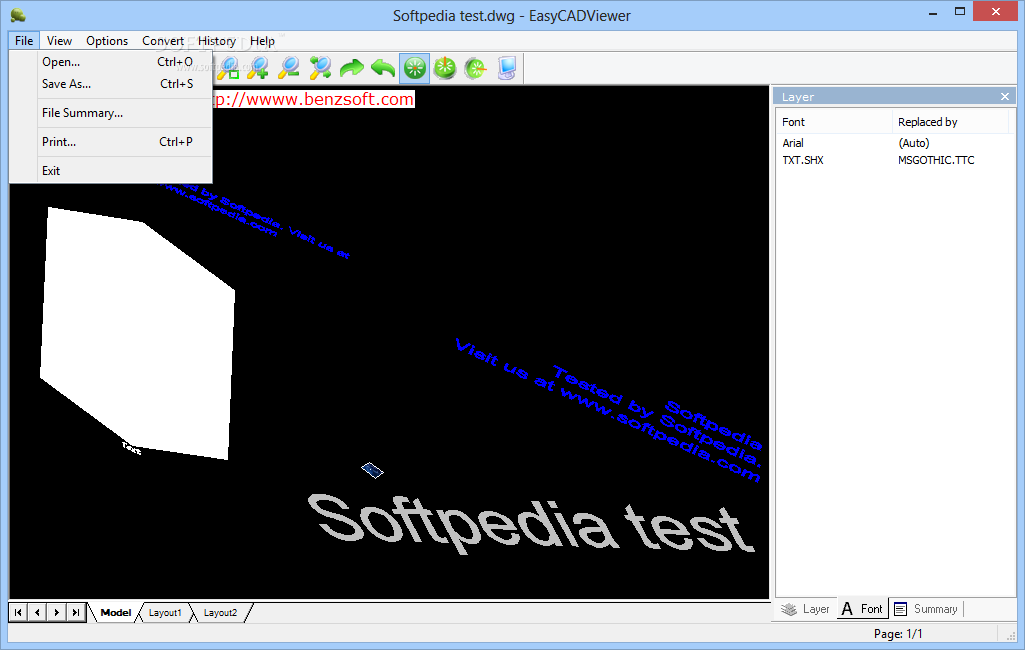Open the Convert menu
The image size is (1025, 650).
pos(163,41)
